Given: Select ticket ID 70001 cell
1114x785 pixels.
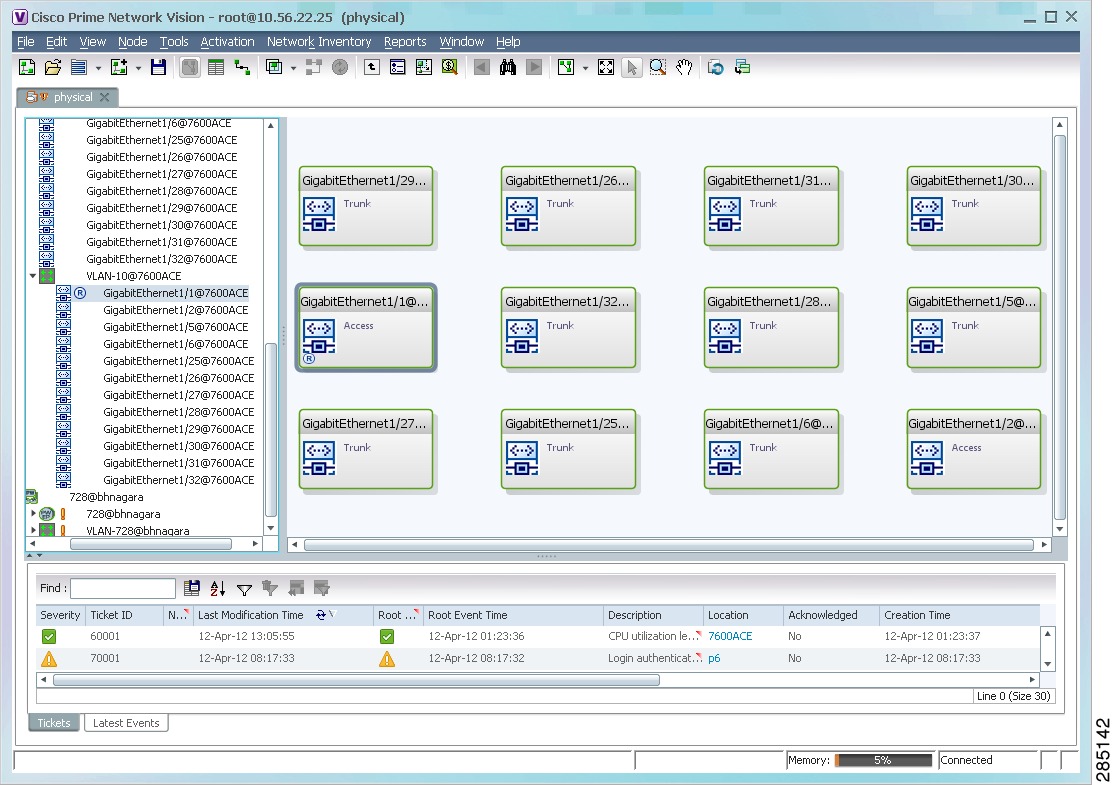Looking at the screenshot, I should coord(105,659).
